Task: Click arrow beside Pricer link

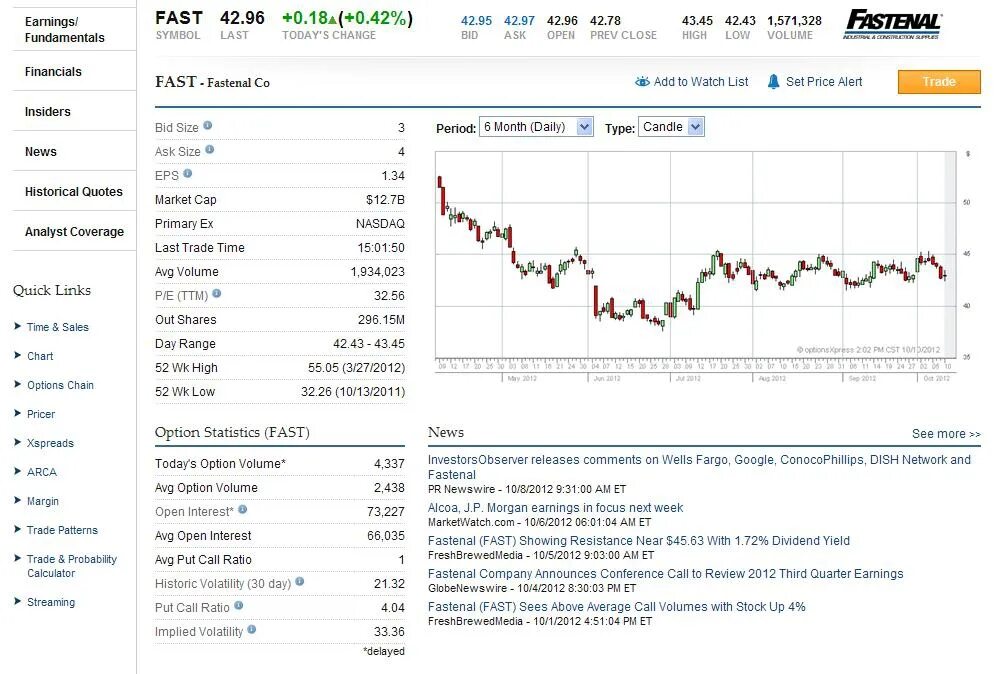Action: click(18, 413)
